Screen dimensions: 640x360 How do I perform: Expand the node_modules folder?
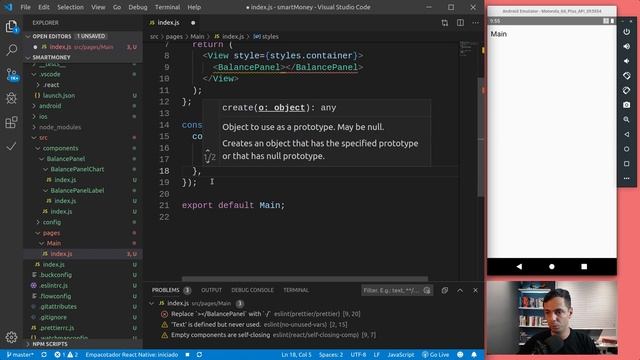point(60,127)
